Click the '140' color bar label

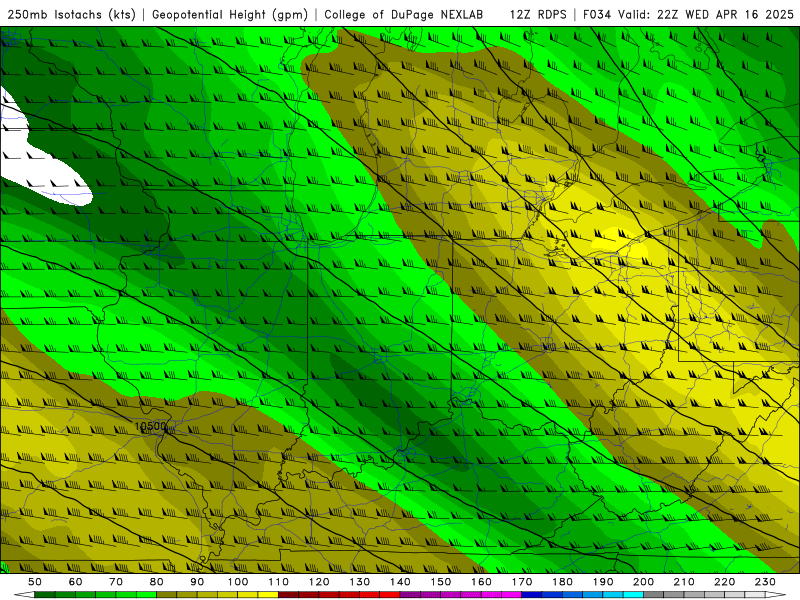click(401, 582)
